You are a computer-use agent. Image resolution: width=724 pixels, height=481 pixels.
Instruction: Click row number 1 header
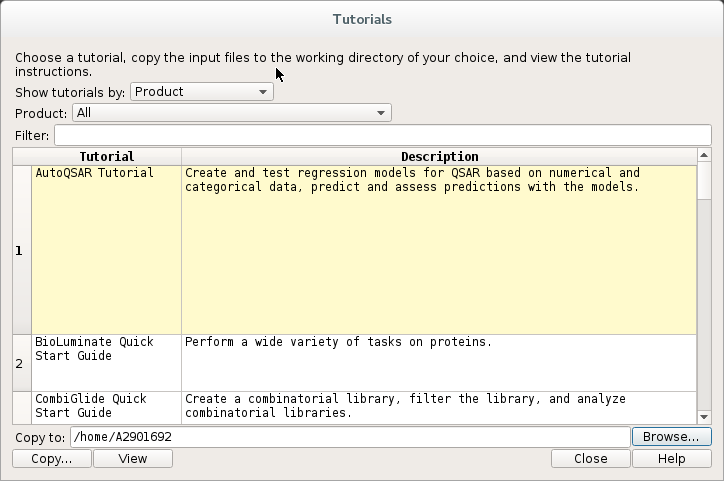(x=19, y=251)
